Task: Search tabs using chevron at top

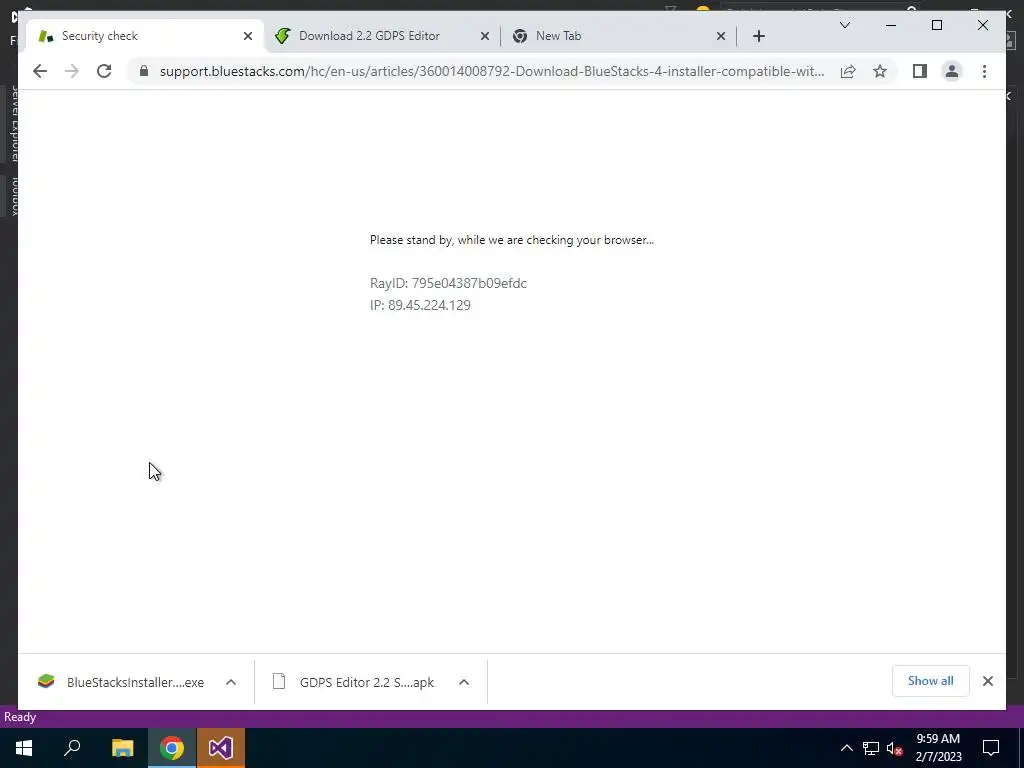Action: tap(844, 25)
